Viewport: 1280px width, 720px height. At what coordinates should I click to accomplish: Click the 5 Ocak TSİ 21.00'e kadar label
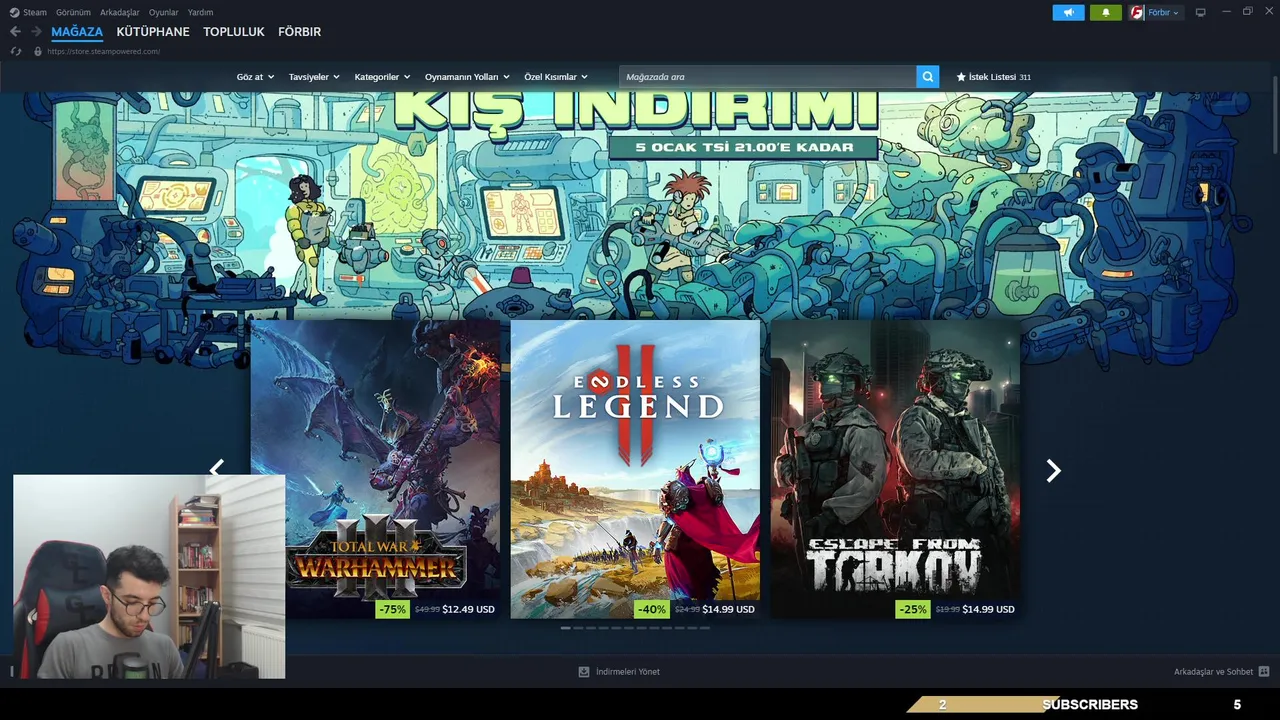coord(744,148)
